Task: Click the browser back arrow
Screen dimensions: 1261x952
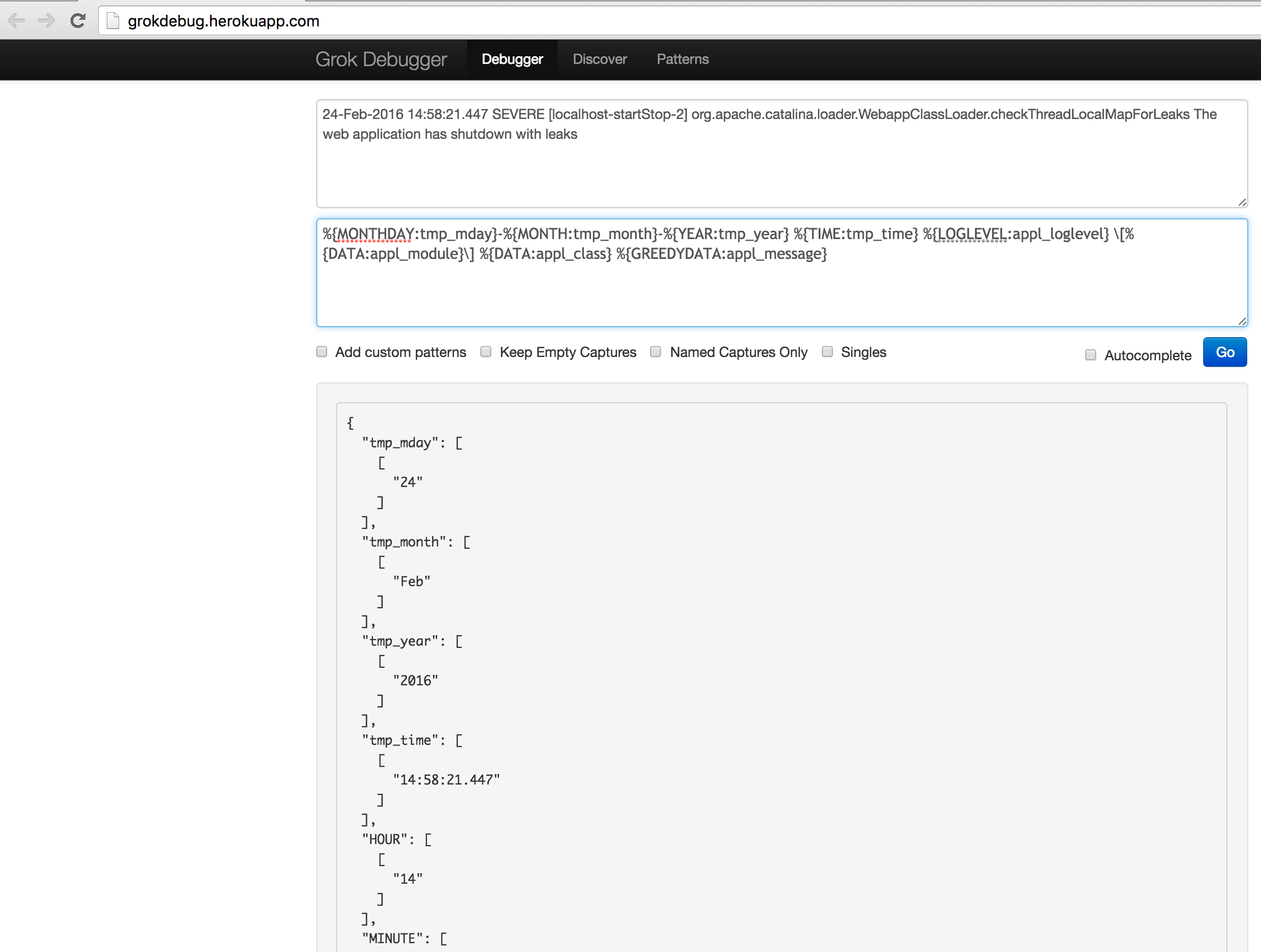Action: [x=17, y=21]
